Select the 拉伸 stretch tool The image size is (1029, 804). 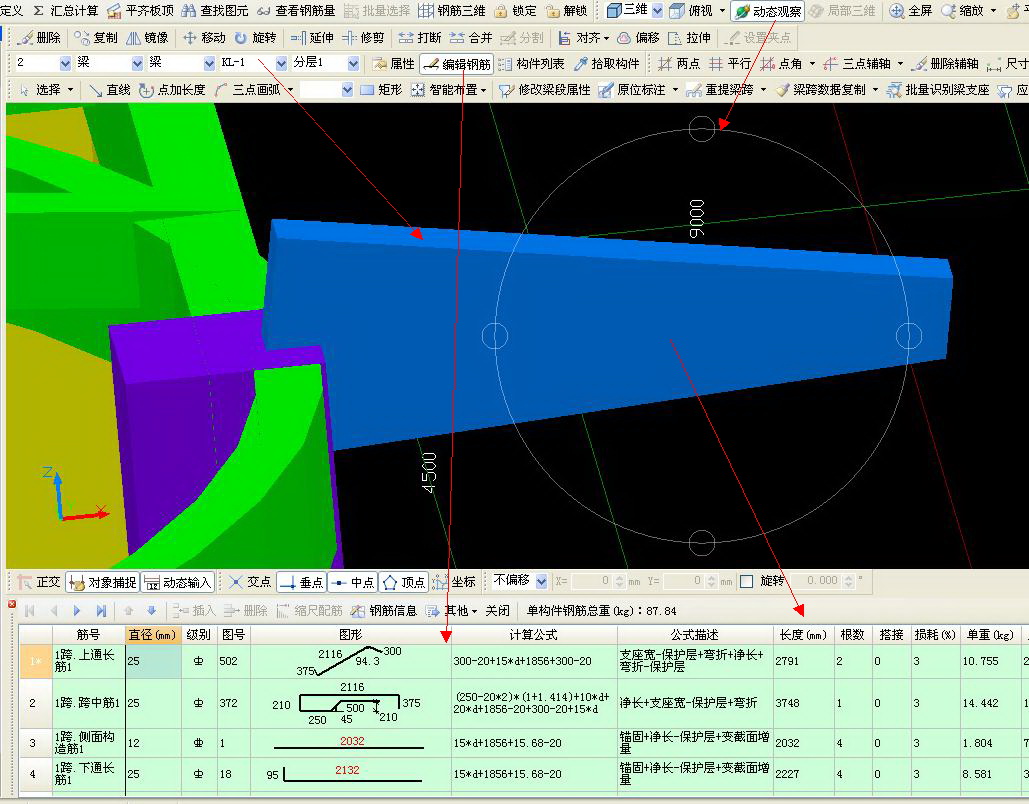689,37
